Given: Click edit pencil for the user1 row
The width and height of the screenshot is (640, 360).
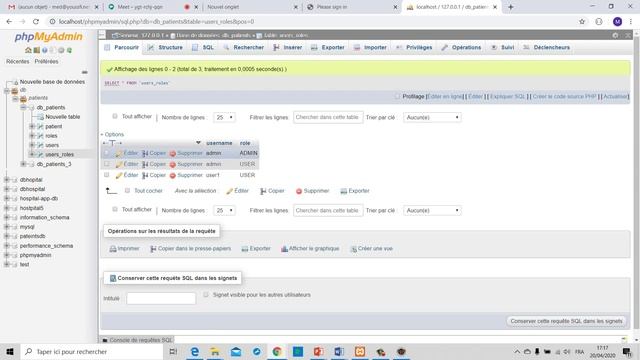Looking at the screenshot, I should 119,175.
